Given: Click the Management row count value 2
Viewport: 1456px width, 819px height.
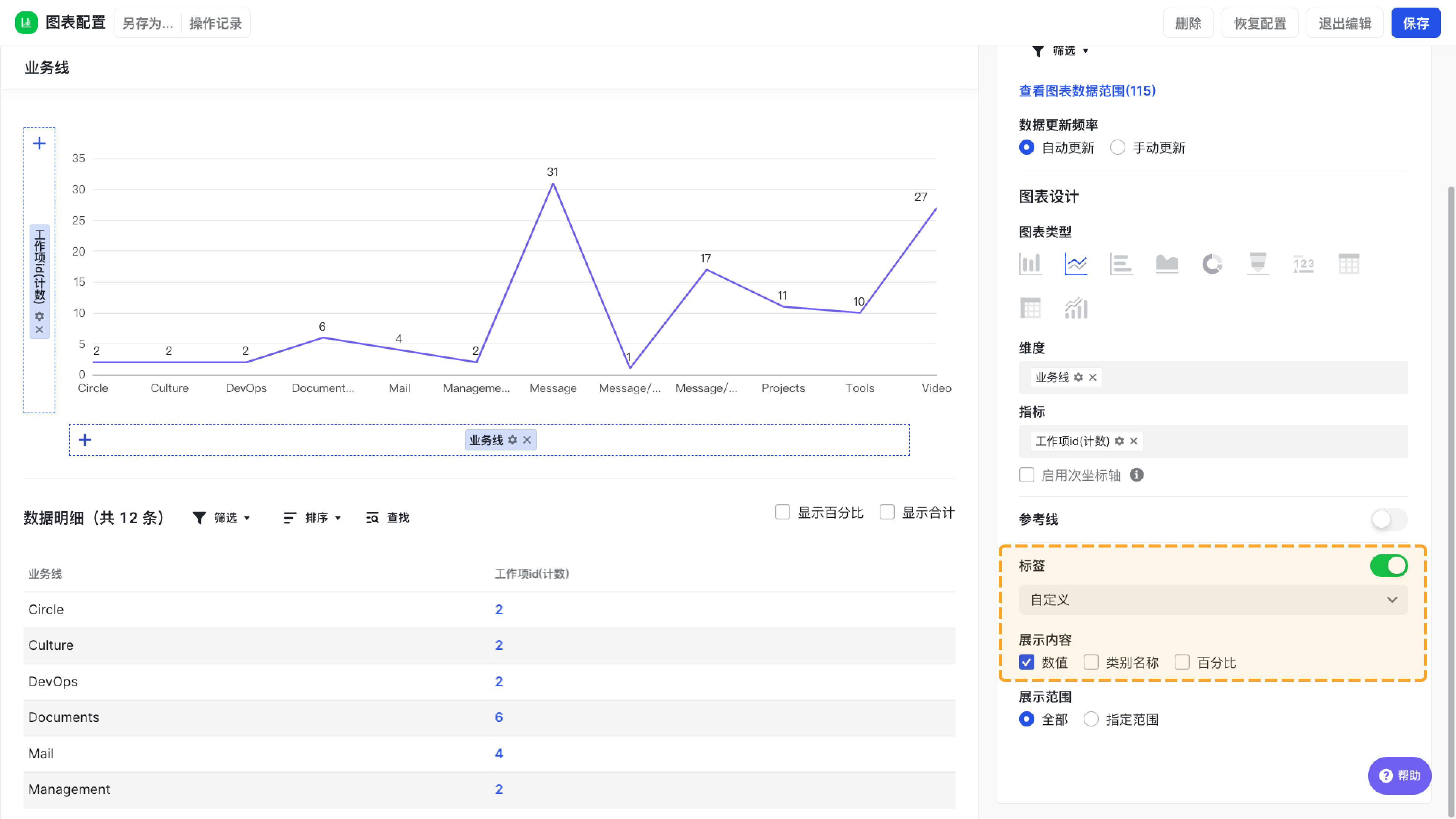Looking at the screenshot, I should pyautogui.click(x=499, y=789).
